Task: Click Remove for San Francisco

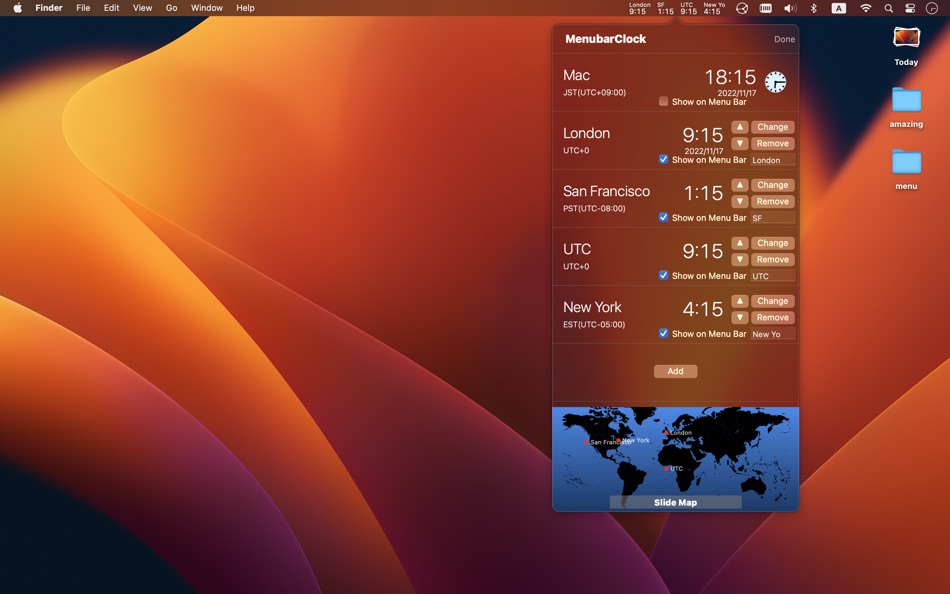Action: [772, 201]
